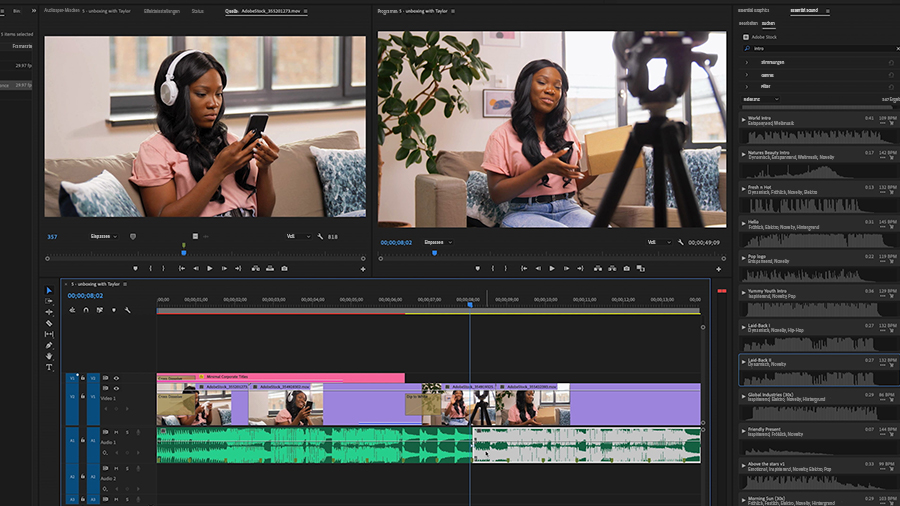Expand third filter row in sound panel
900x506 pixels.
click(747, 87)
